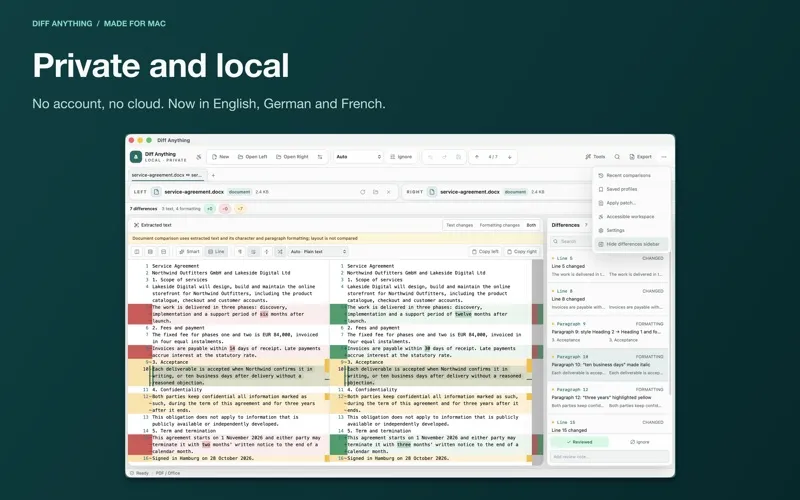
Task: Click the right file document icon
Action: [x=432, y=192]
